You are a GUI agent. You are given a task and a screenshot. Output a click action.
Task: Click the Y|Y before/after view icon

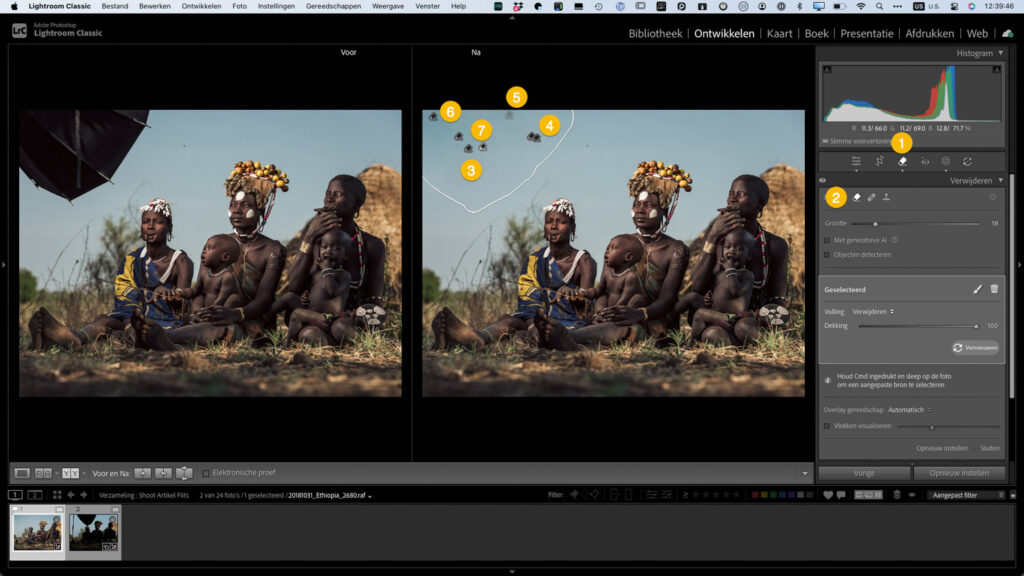[x=71, y=473]
